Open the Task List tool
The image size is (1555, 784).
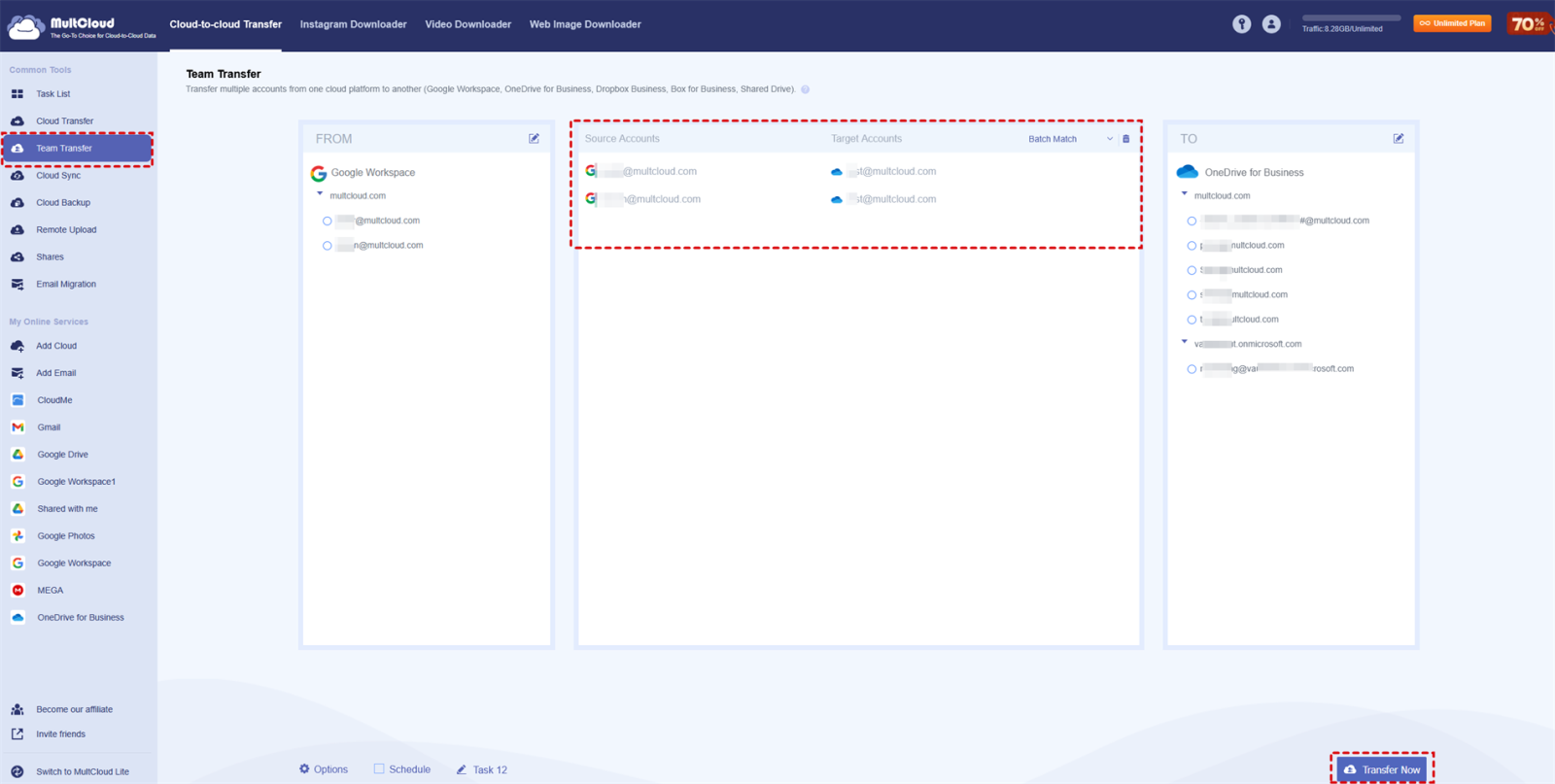pyautogui.click(x=53, y=94)
